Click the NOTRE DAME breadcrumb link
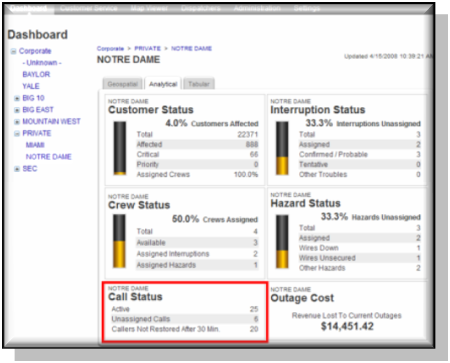This screenshot has width=450, height=363. [191, 49]
